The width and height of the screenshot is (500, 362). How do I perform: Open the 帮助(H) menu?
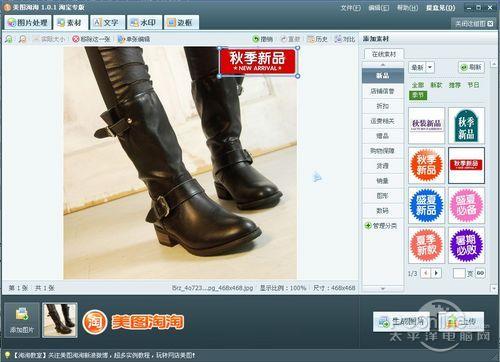coord(407,8)
